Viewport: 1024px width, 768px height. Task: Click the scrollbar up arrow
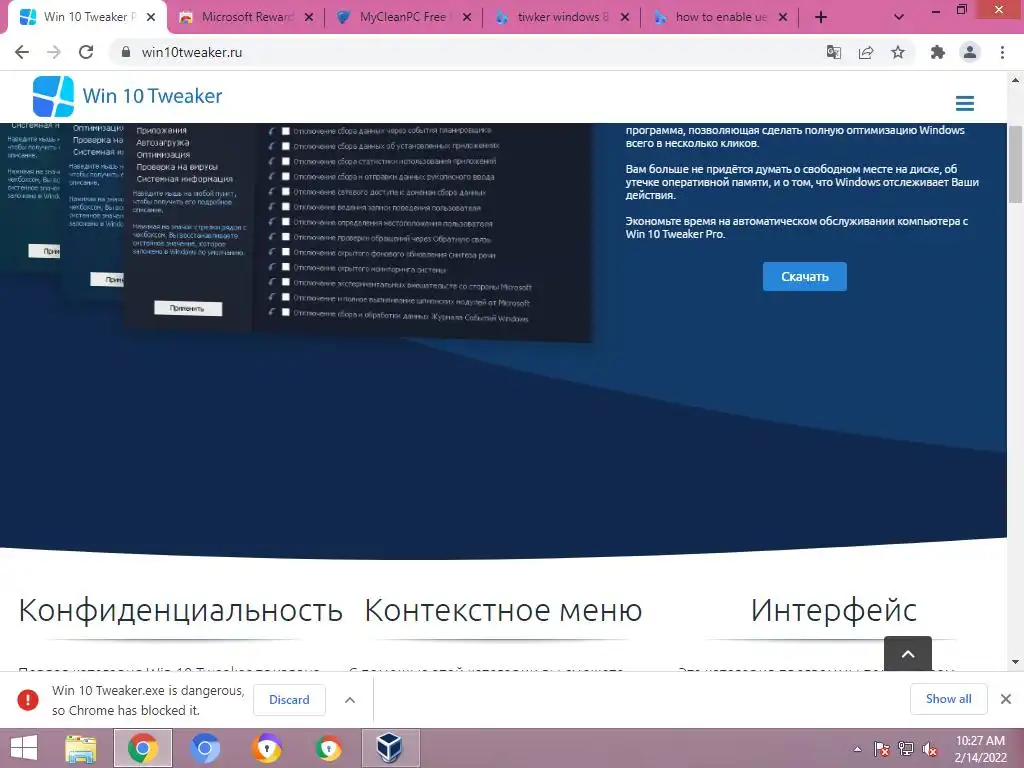[1015, 80]
